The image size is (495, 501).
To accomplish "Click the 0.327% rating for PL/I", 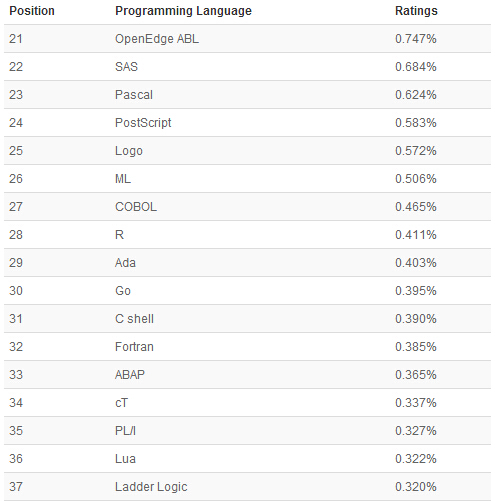I will coord(416,431).
